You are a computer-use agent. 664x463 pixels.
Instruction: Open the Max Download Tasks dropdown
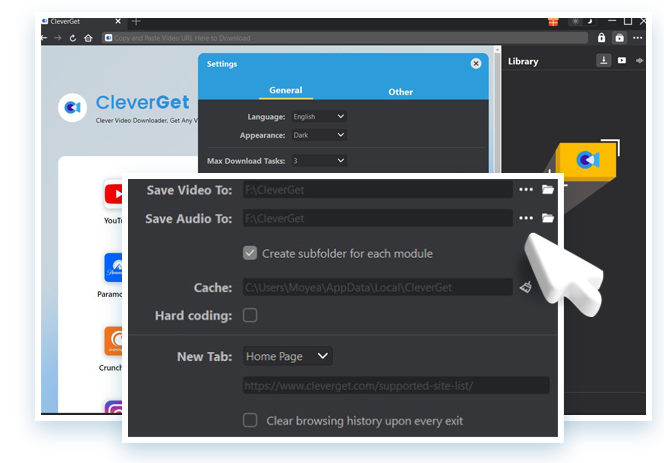tap(319, 161)
